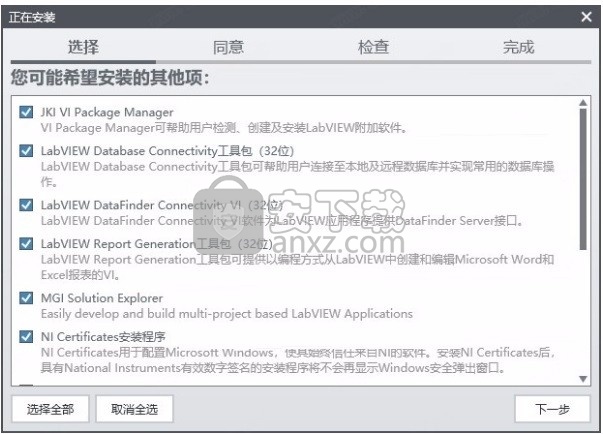Select the 选择 step tab
This screenshot has width=603, height=434.
click(x=83, y=47)
